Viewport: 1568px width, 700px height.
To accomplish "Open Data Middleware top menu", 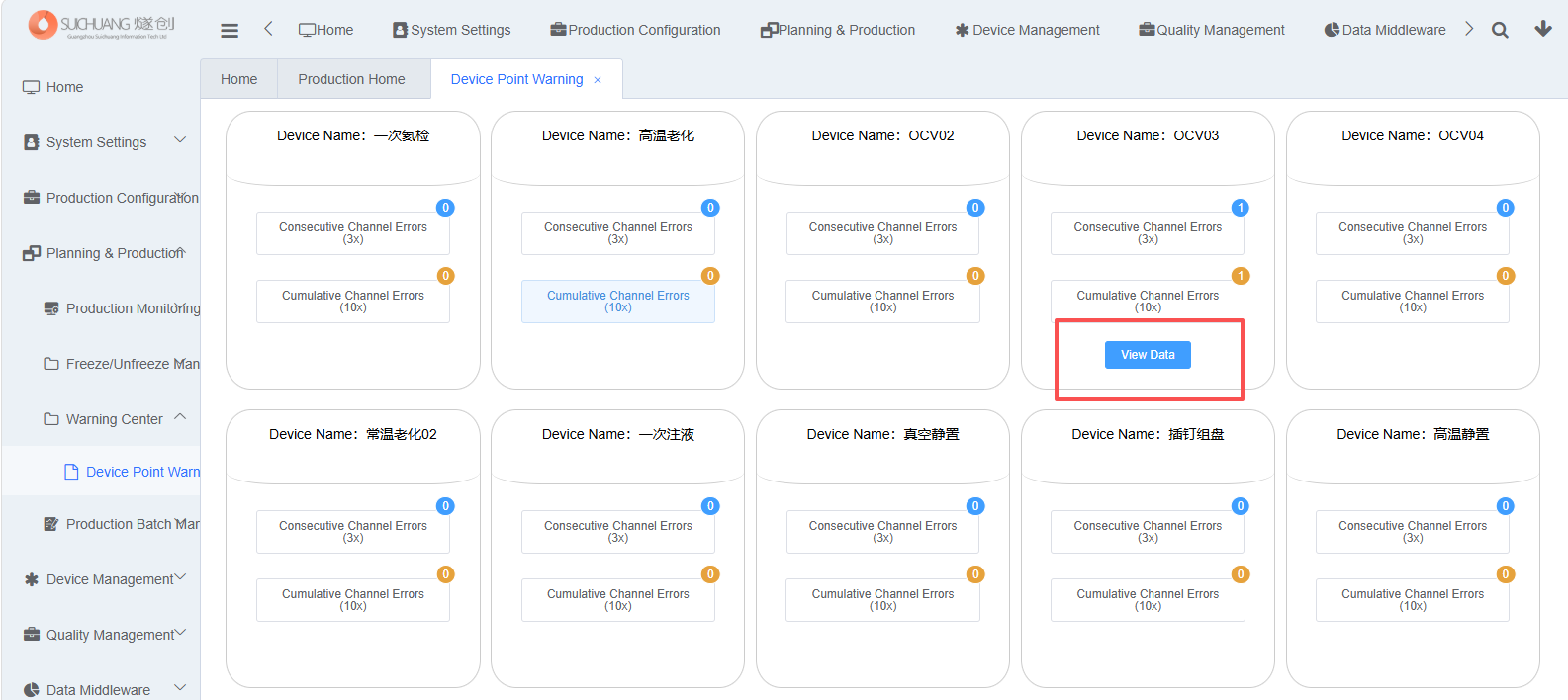I will coord(1385,30).
